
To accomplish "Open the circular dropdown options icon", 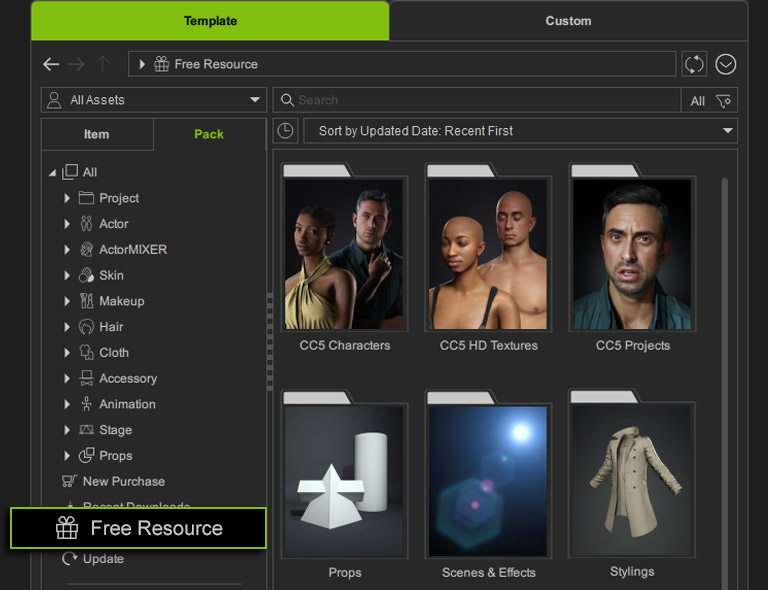I will click(726, 64).
